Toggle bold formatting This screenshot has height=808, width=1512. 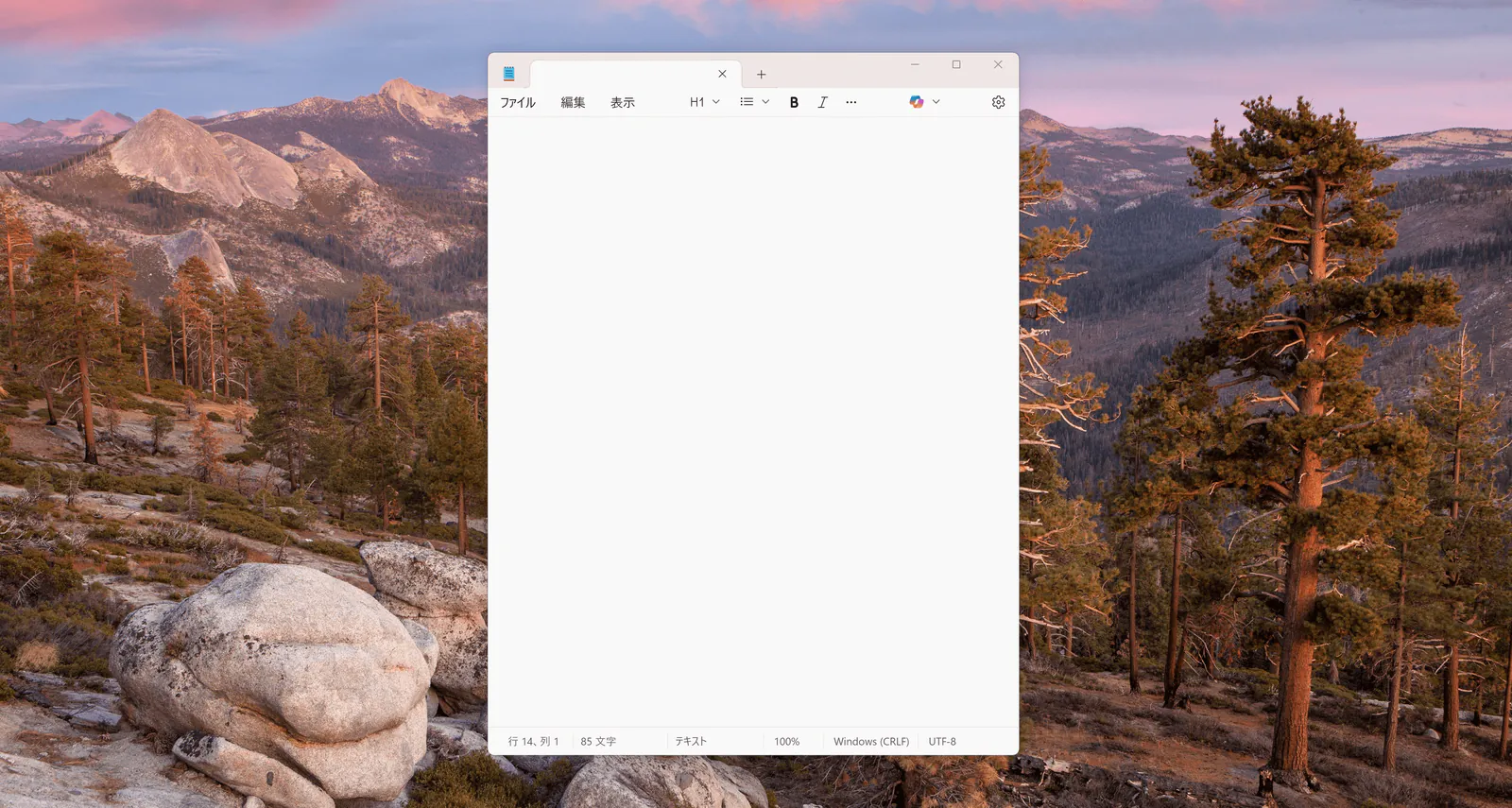tap(794, 102)
